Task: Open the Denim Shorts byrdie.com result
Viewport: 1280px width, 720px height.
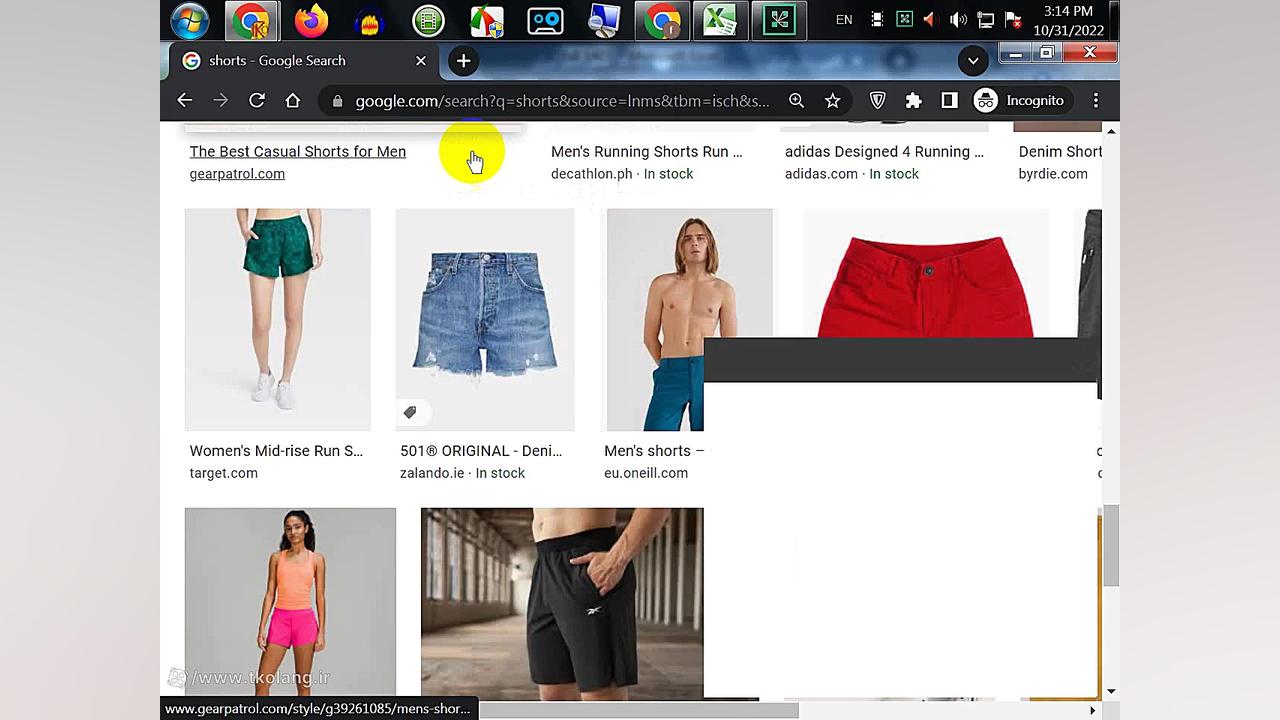Action: coord(1060,151)
